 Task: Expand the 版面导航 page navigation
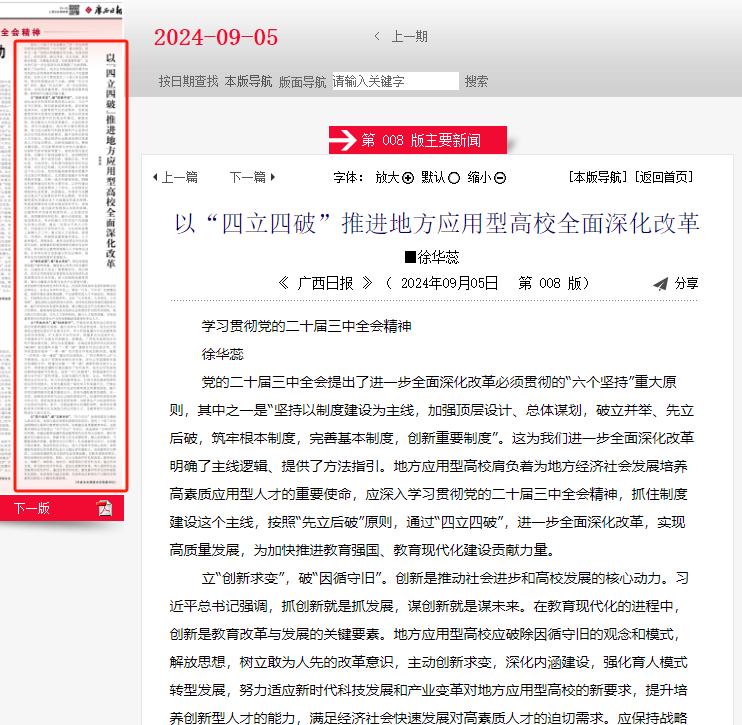tap(302, 82)
